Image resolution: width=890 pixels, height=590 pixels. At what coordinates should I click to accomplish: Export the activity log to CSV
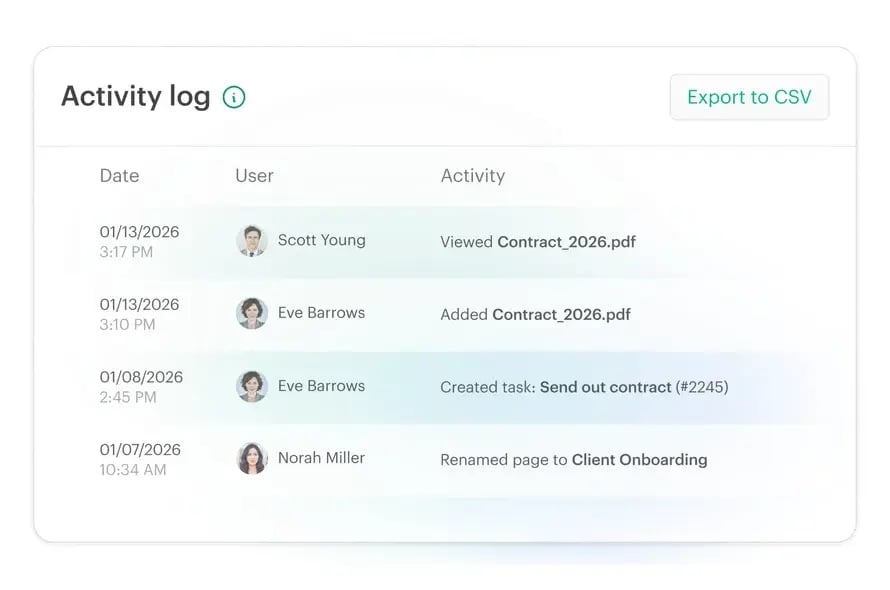pyautogui.click(x=749, y=97)
